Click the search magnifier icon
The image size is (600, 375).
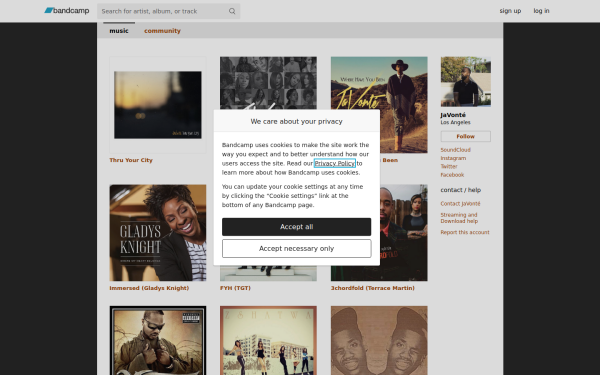[232, 11]
